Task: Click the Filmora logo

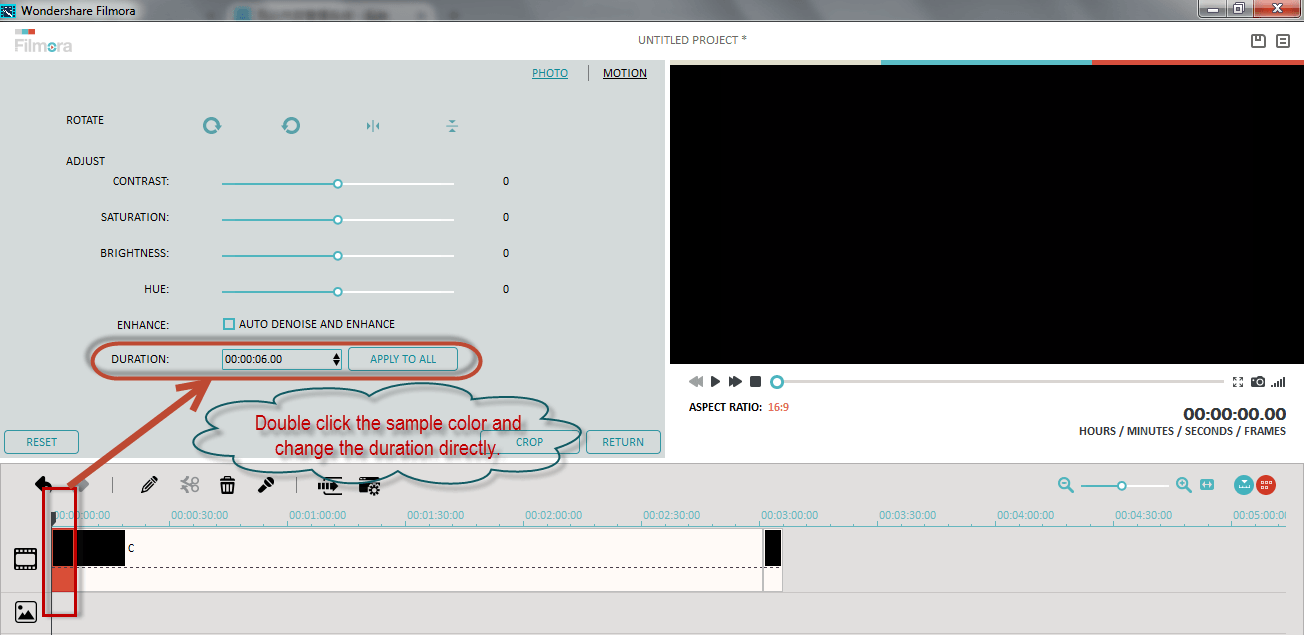Action: point(43,41)
